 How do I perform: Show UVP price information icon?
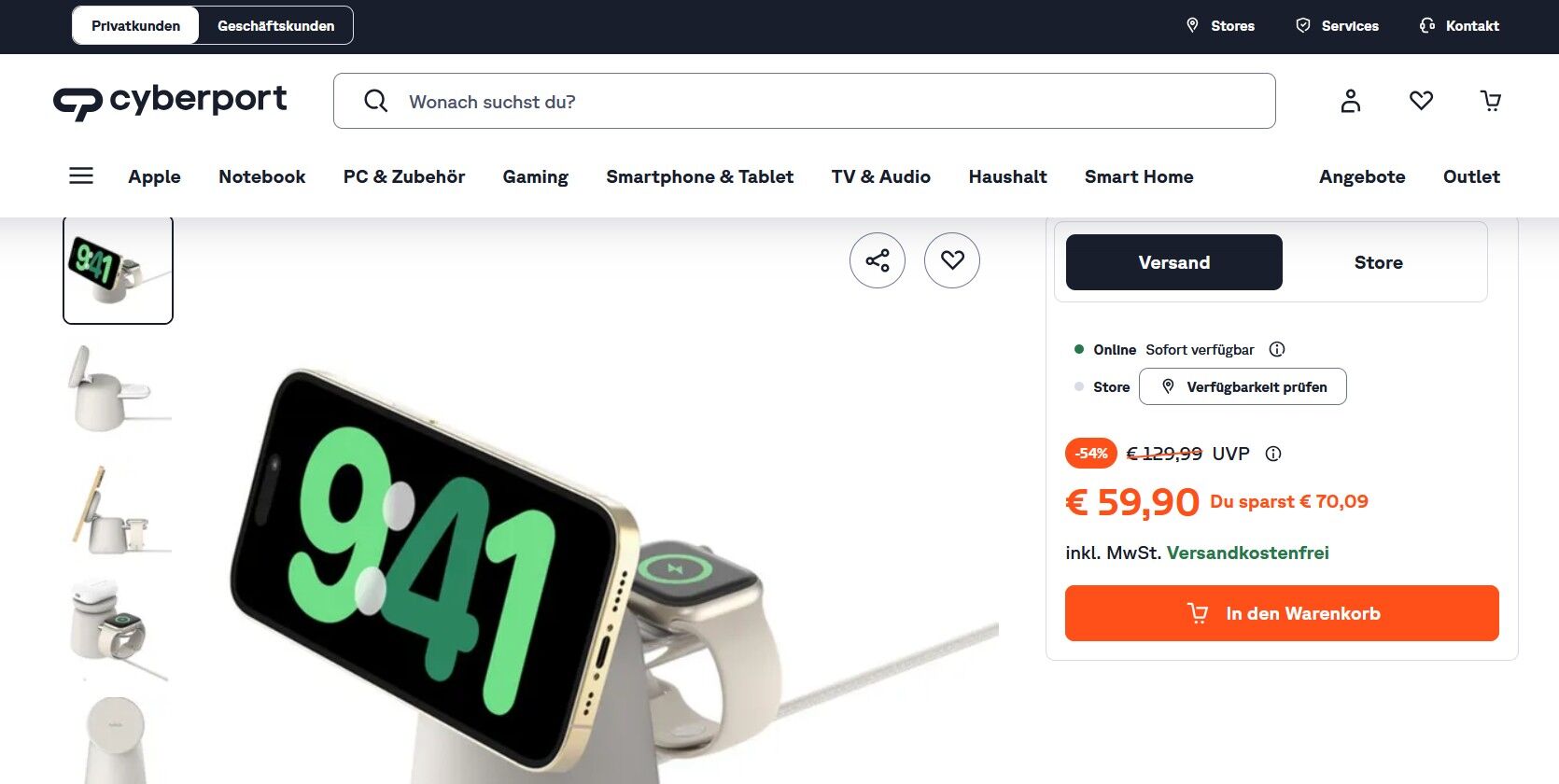click(1273, 454)
